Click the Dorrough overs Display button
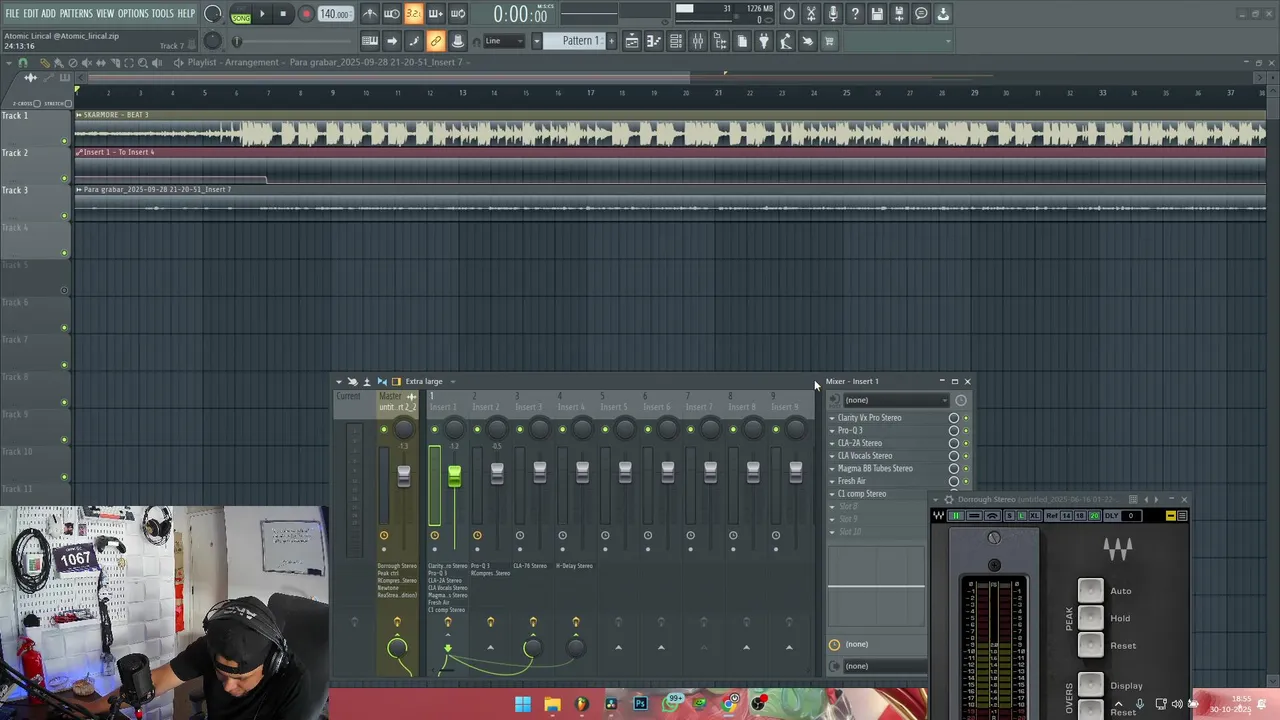The height and width of the screenshot is (720, 1280). point(1091,685)
